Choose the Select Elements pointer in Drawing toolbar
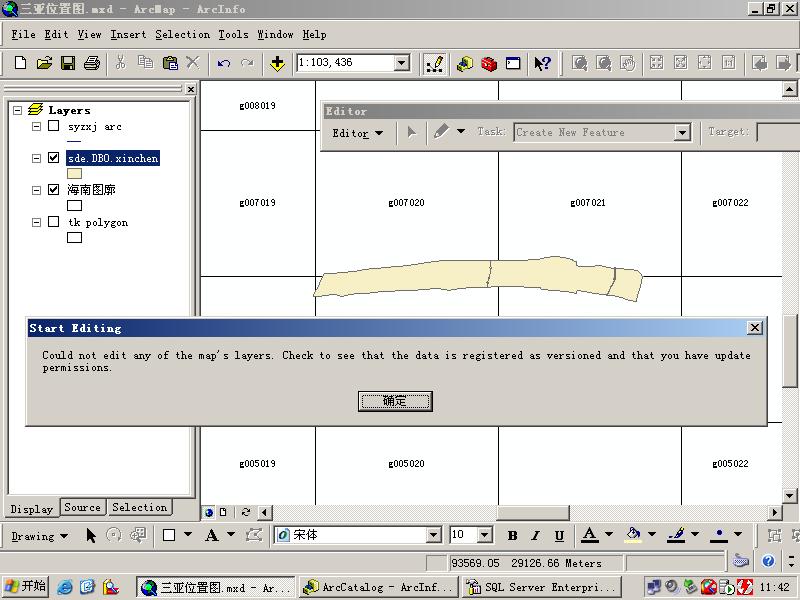The width and height of the screenshot is (800, 600). click(x=91, y=535)
